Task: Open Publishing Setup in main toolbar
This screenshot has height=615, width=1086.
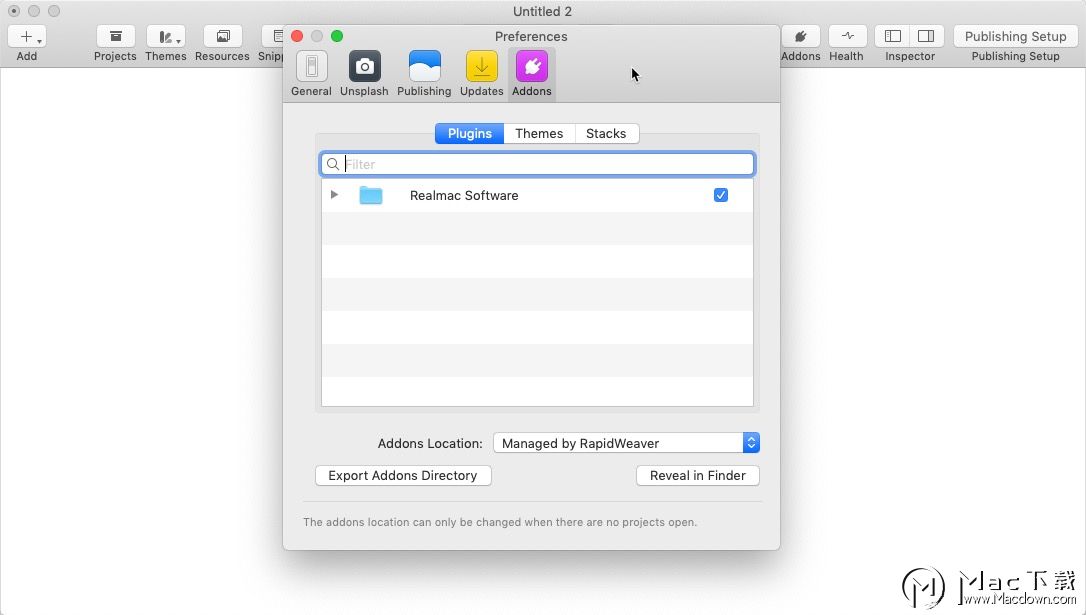Action: pos(1015,37)
